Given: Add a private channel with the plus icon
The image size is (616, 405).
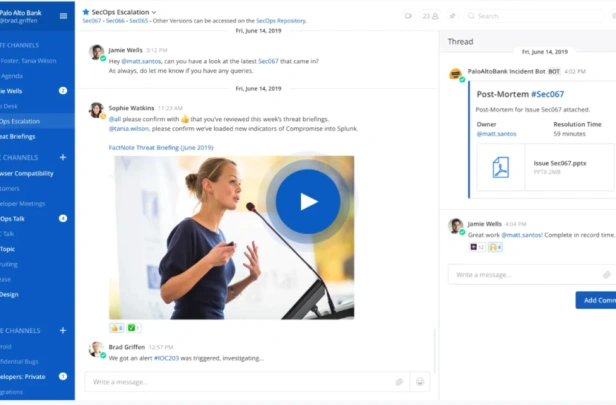Looking at the screenshot, I should tap(63, 331).
